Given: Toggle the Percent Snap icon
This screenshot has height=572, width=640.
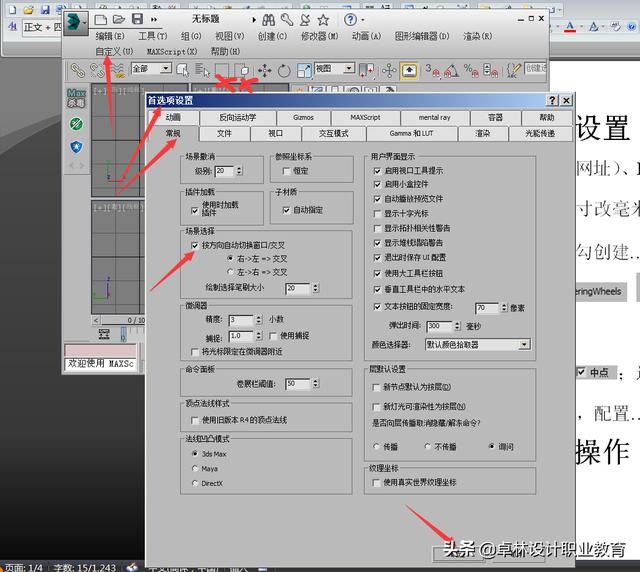Looking at the screenshot, I should [471, 71].
